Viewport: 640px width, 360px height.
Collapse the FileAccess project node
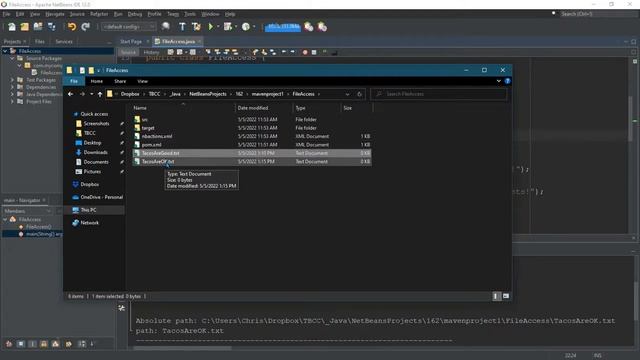coord(5,51)
